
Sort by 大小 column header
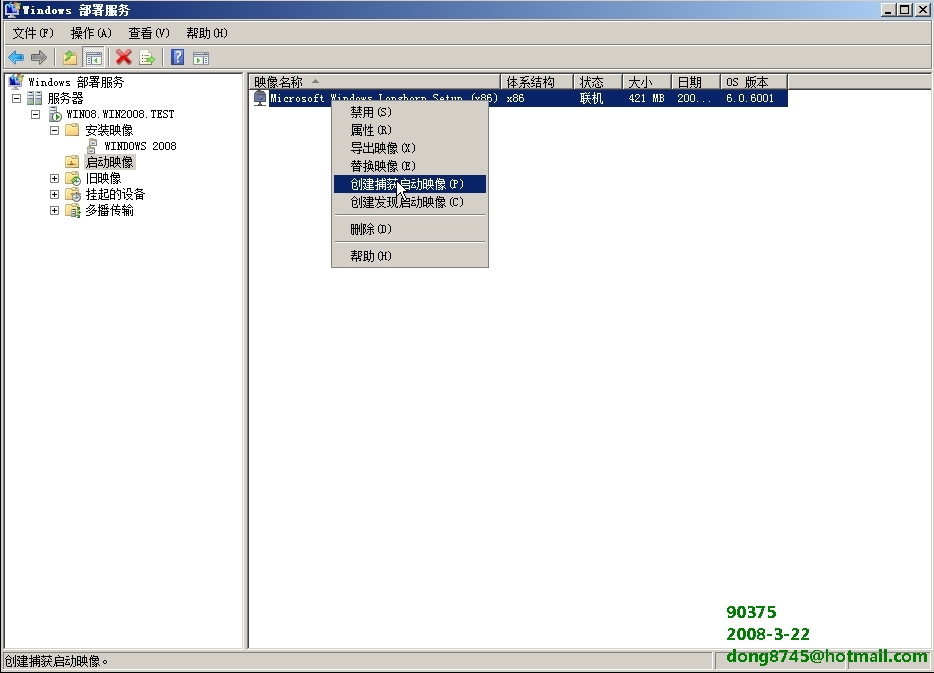click(647, 82)
